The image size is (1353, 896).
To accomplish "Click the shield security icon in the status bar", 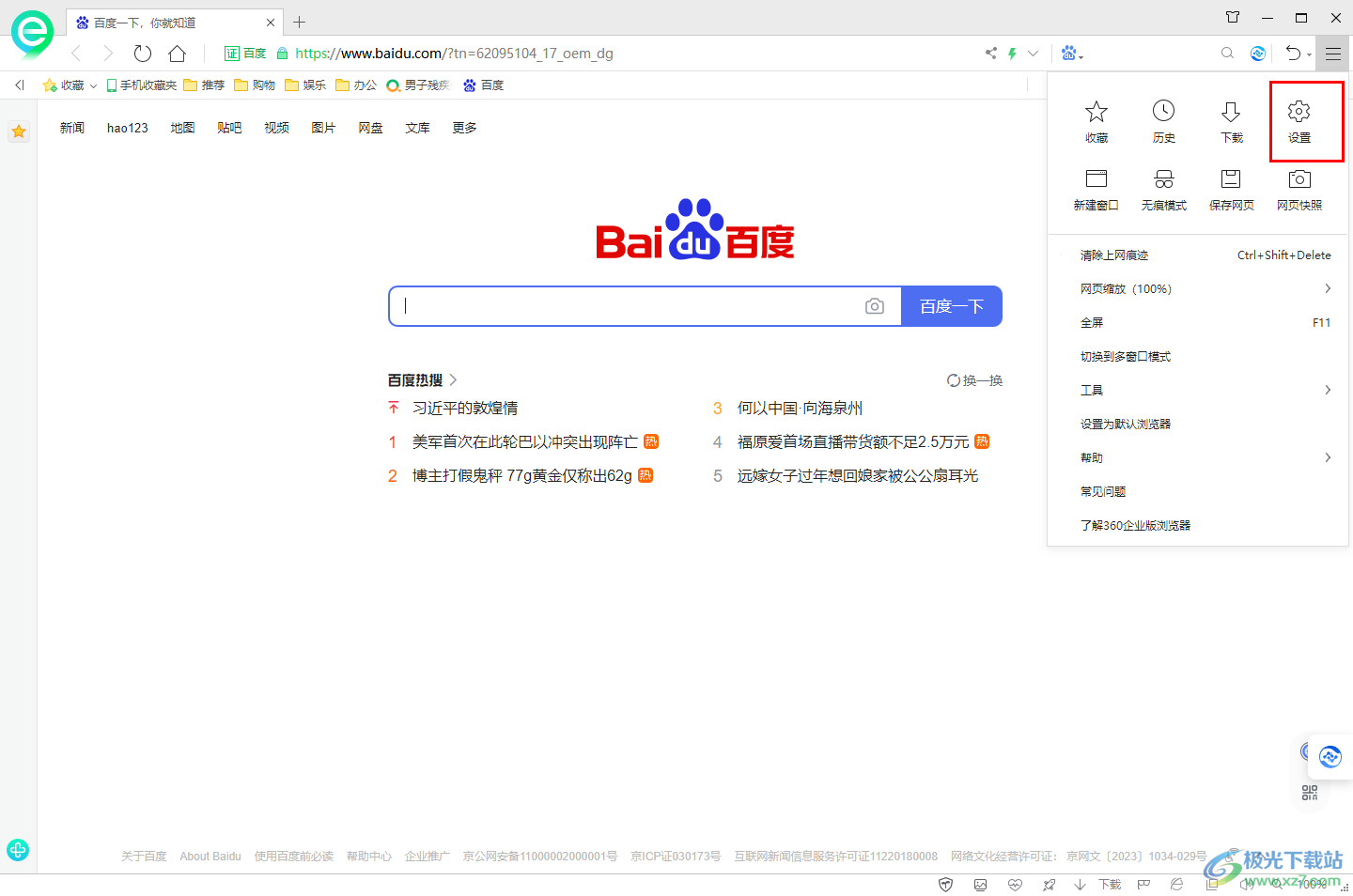I will click(x=946, y=885).
